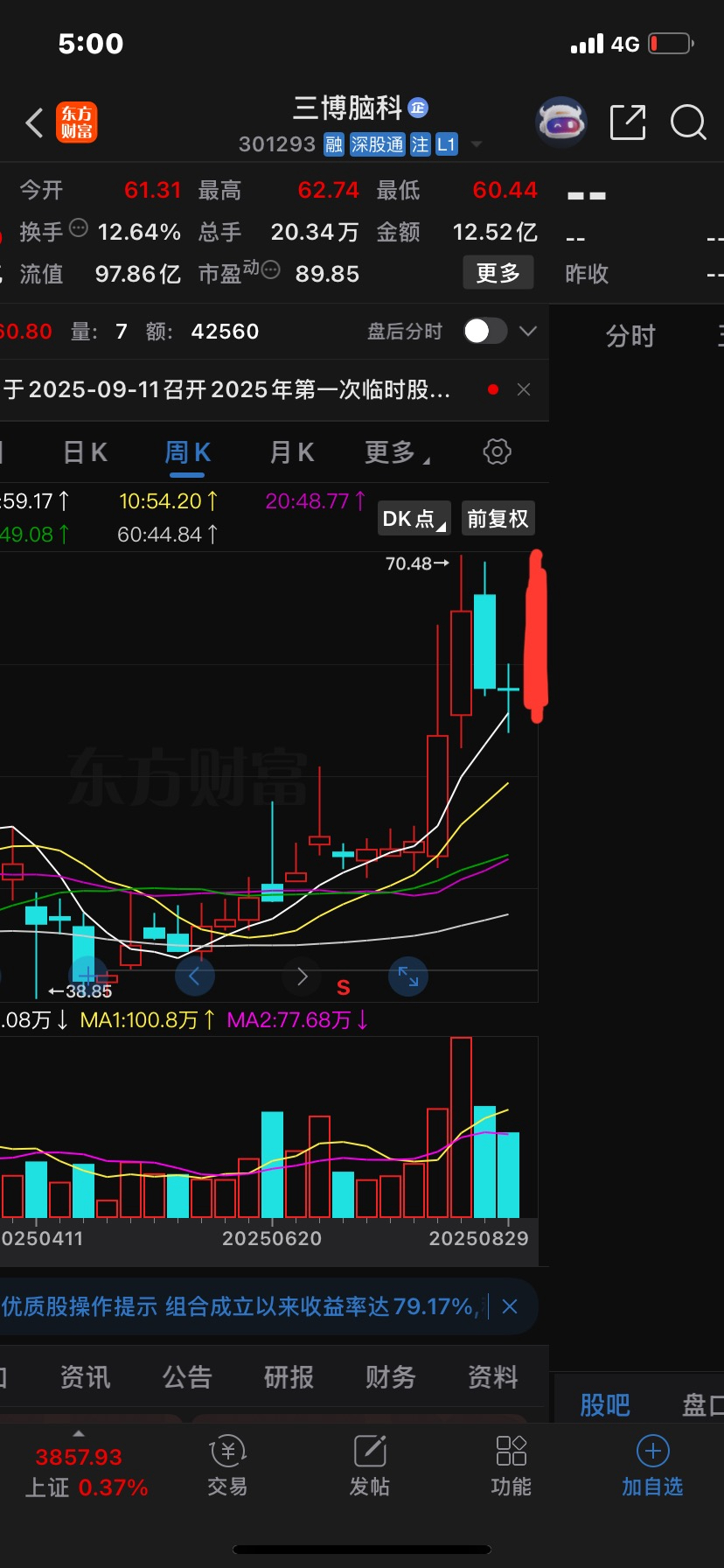This screenshot has width=724, height=1568.
Task: Tap the fullscreen expand chart icon
Action: (408, 976)
